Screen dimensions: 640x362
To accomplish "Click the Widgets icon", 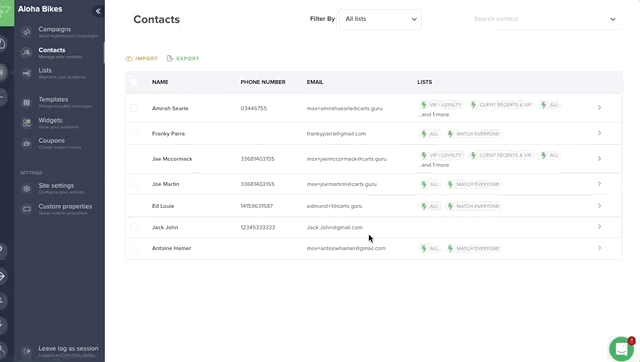I will [27, 123].
